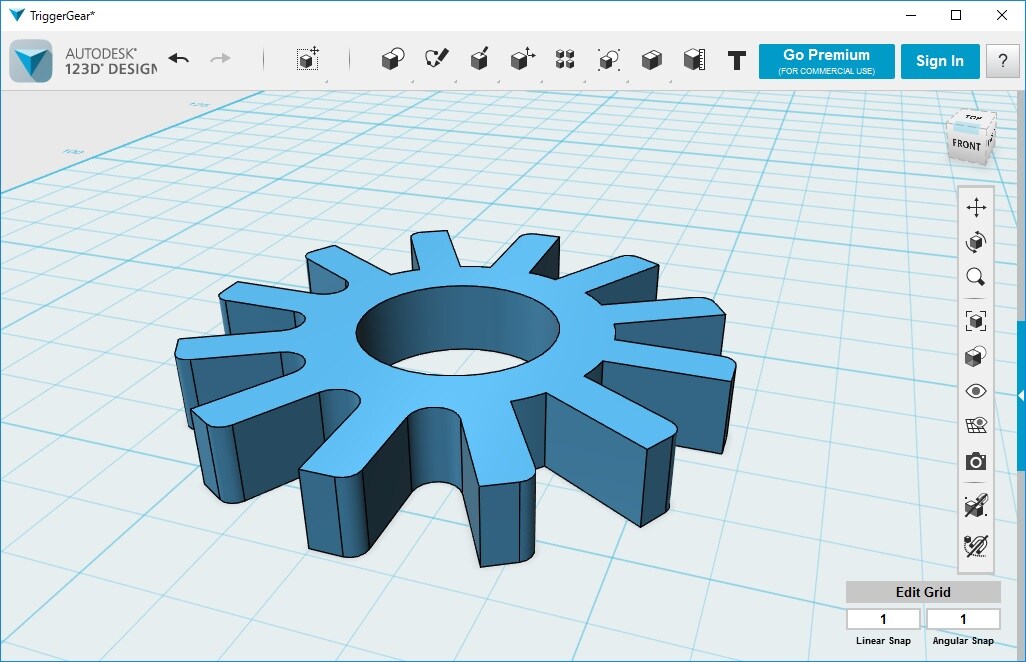Click the Linear Snap value field
Image resolution: width=1026 pixels, height=662 pixels.
[883, 619]
